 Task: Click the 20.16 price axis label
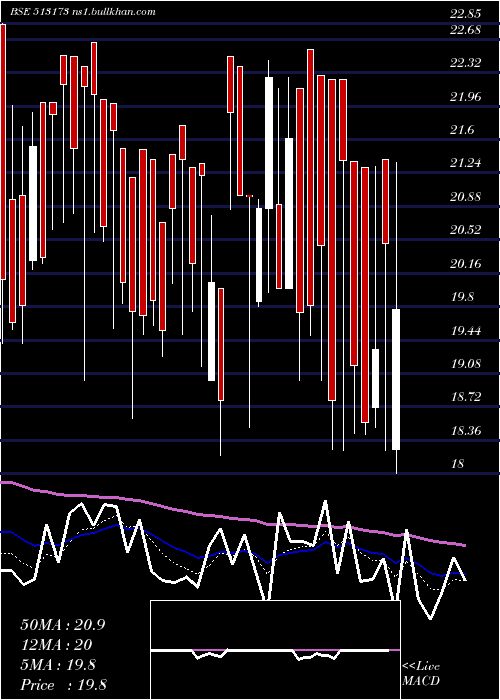pos(466,263)
